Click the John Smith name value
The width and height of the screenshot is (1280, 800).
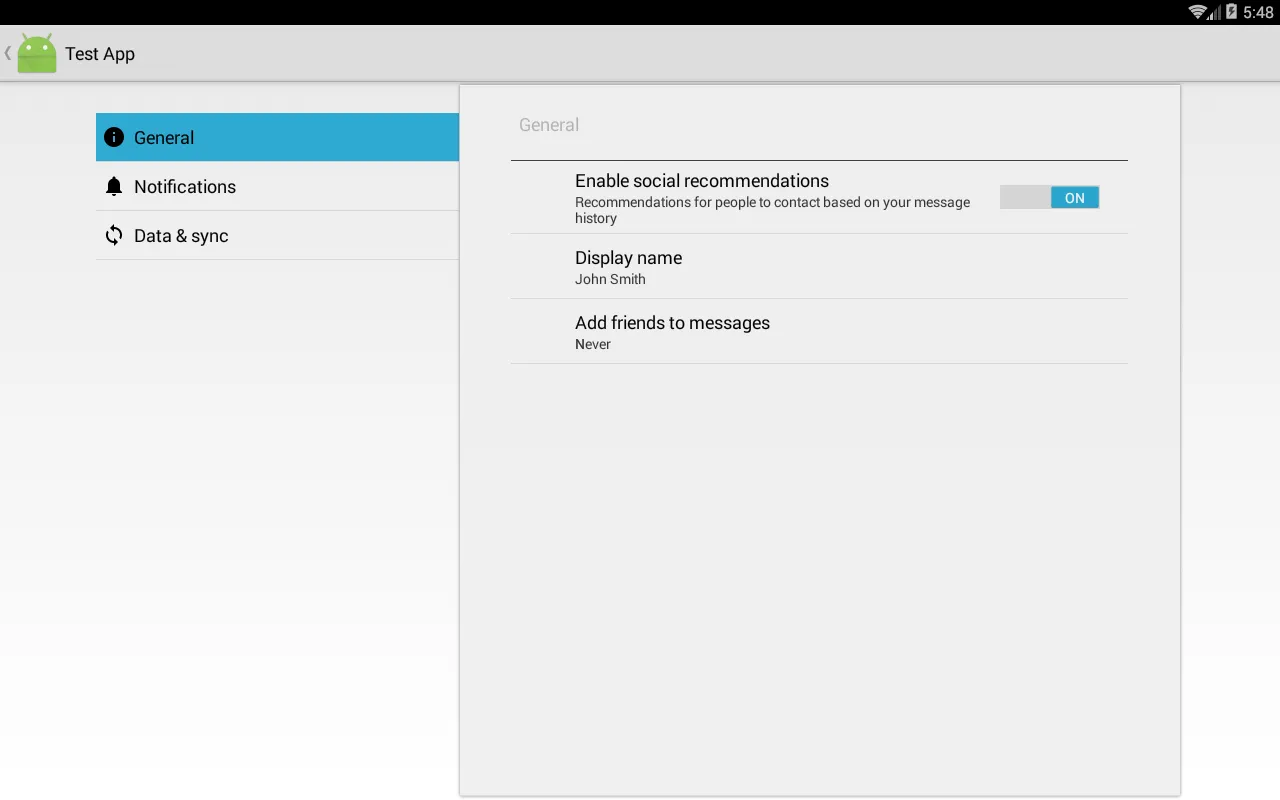click(610, 279)
